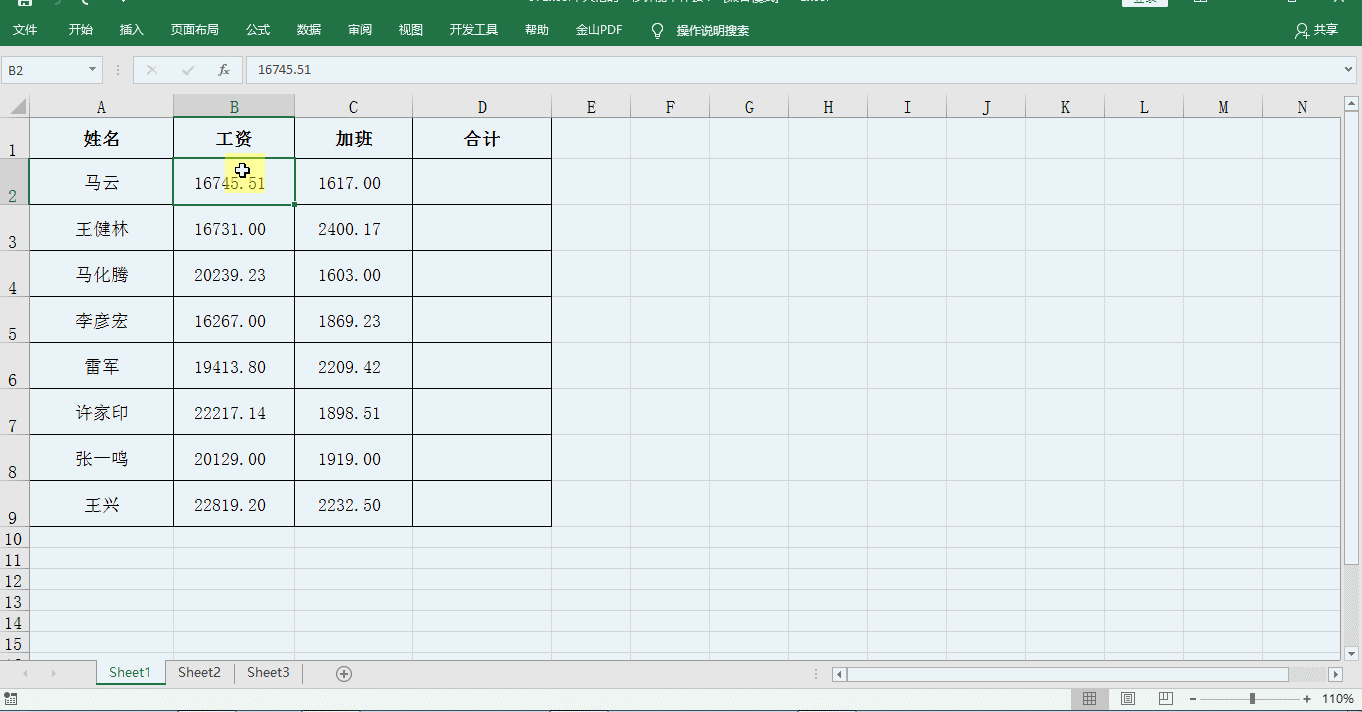Click the cell with 雷军
The height and width of the screenshot is (712, 1362).
pos(101,366)
